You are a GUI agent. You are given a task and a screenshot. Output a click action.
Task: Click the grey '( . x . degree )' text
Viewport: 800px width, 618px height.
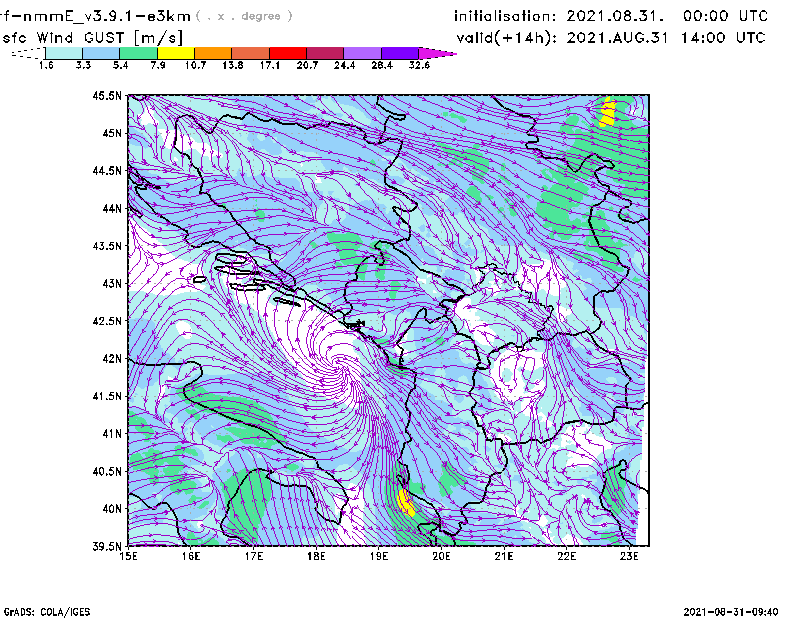244,16
